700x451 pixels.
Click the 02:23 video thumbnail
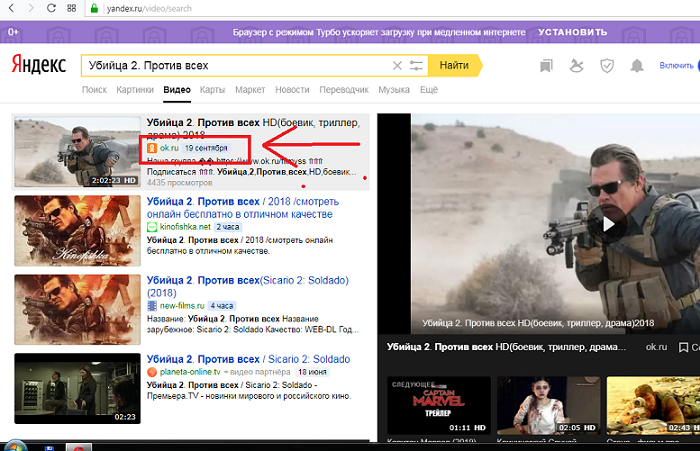click(x=77, y=388)
